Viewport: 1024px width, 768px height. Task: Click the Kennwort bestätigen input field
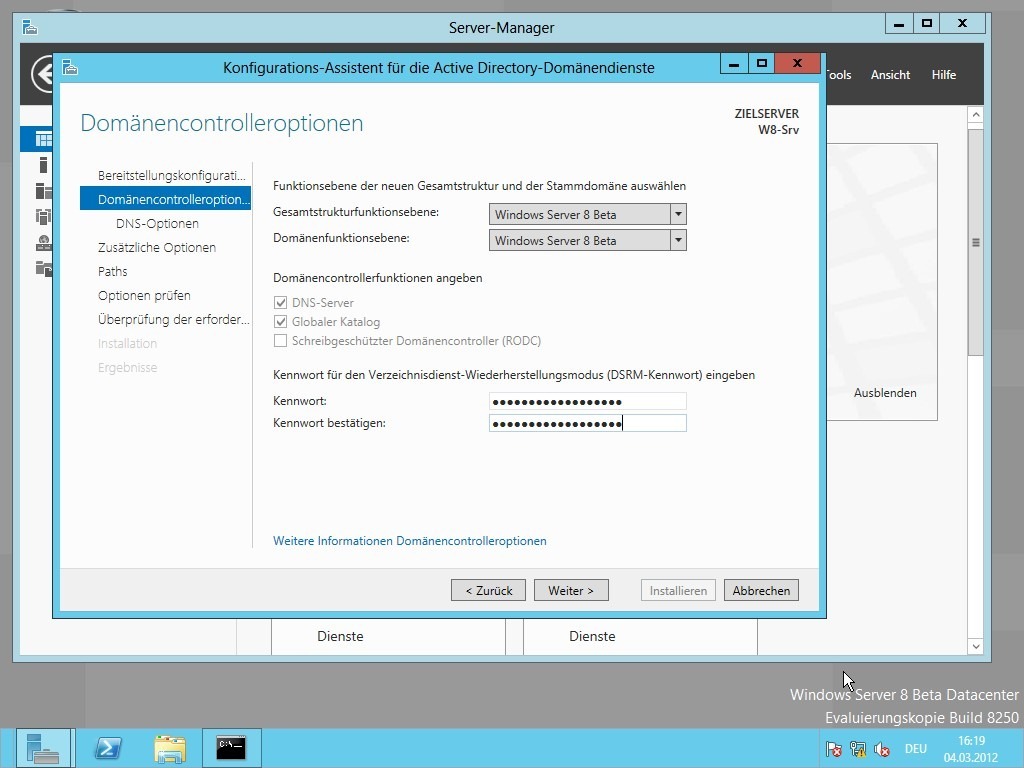(588, 423)
